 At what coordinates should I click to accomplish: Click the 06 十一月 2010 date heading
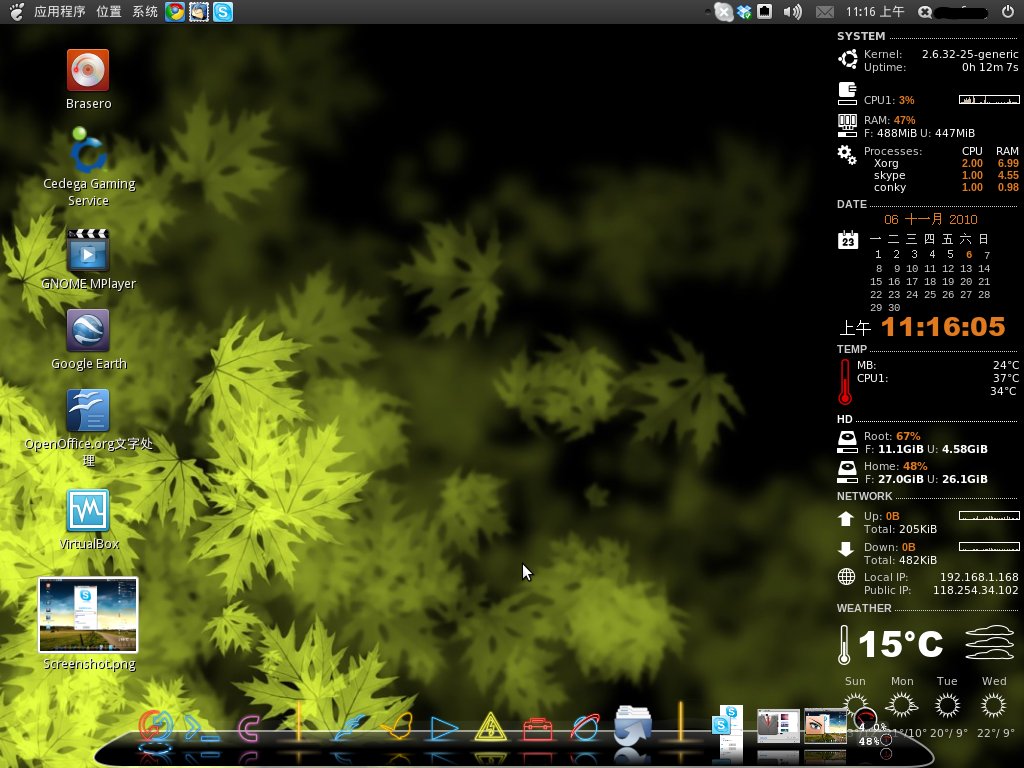[931, 219]
